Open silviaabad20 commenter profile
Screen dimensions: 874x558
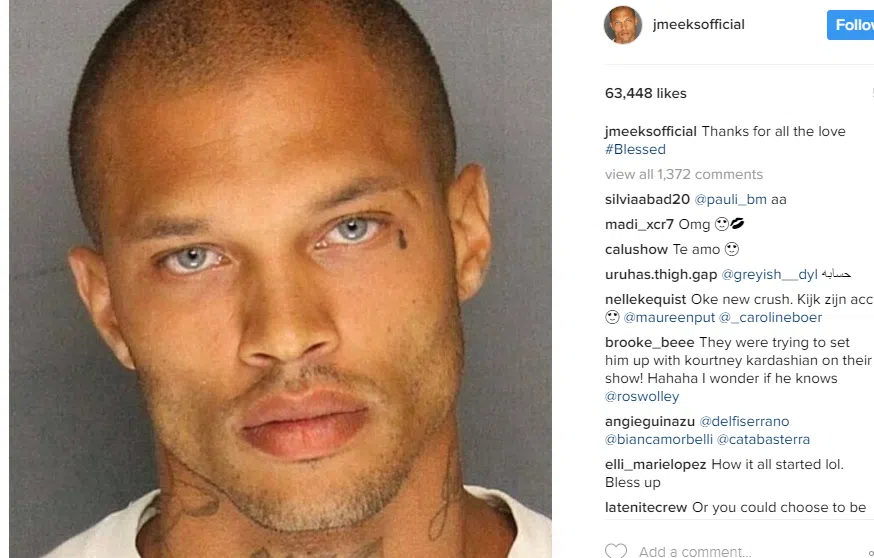pos(647,200)
